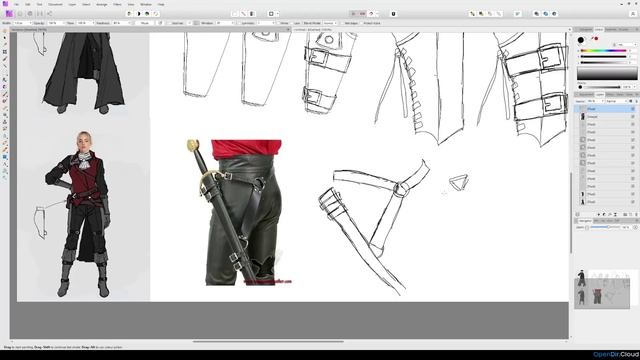
Task: Click Add Pixel Layer icon
Action: tap(631, 214)
